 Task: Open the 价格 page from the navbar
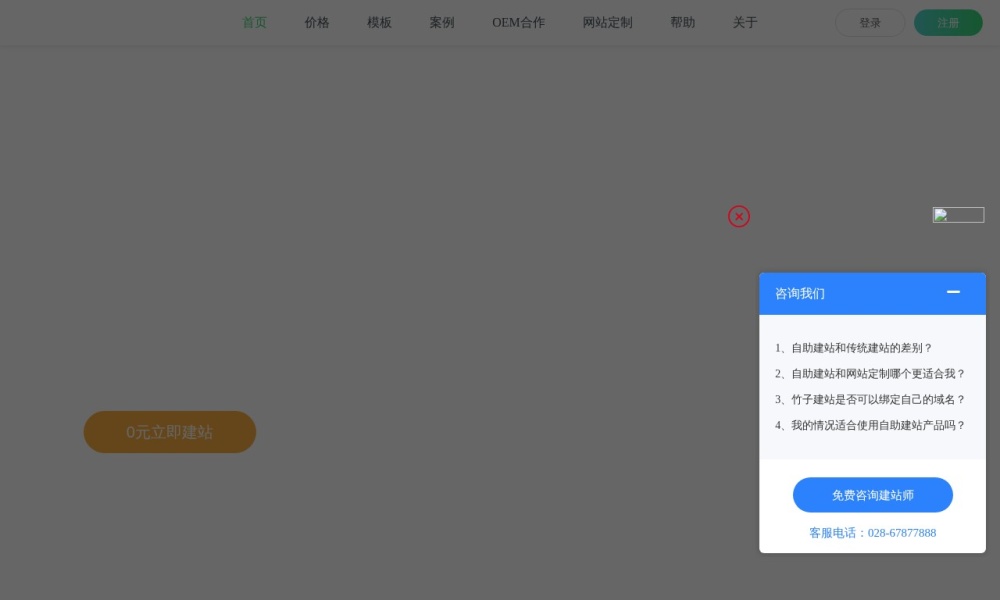click(316, 22)
